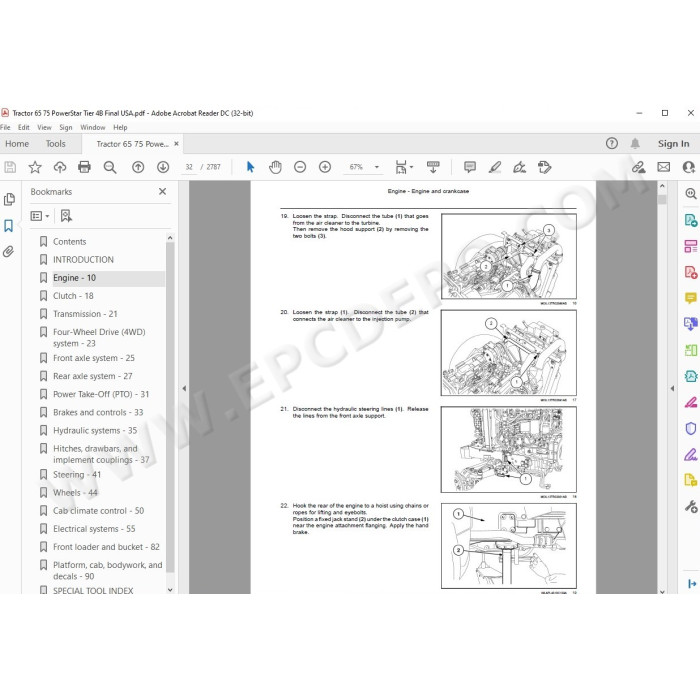Open the Attachments paperclip panel
This screenshot has height=700, width=700.
[x=8, y=252]
